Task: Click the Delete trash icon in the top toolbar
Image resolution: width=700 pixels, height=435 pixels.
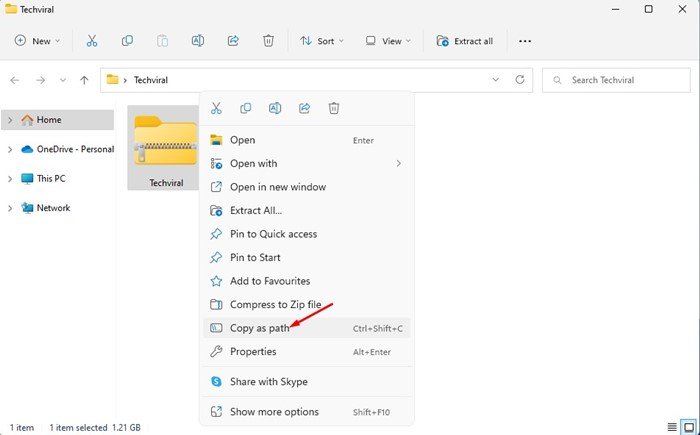Action: 268,41
